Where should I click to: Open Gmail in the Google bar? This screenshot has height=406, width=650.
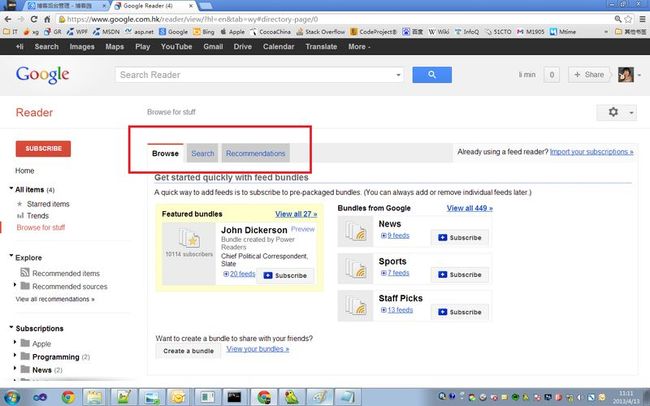click(x=213, y=46)
